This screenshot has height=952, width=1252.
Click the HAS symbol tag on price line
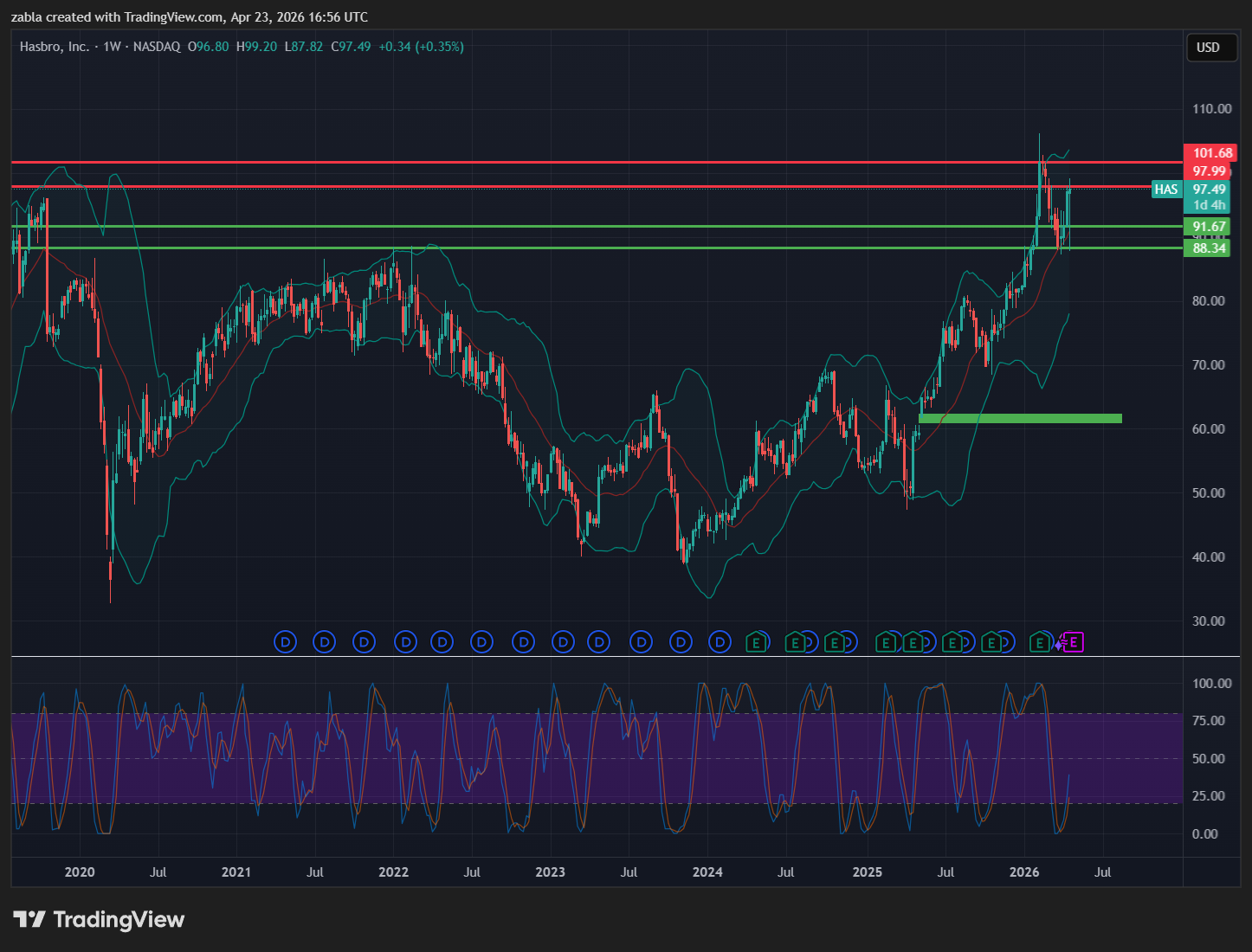pos(1165,190)
